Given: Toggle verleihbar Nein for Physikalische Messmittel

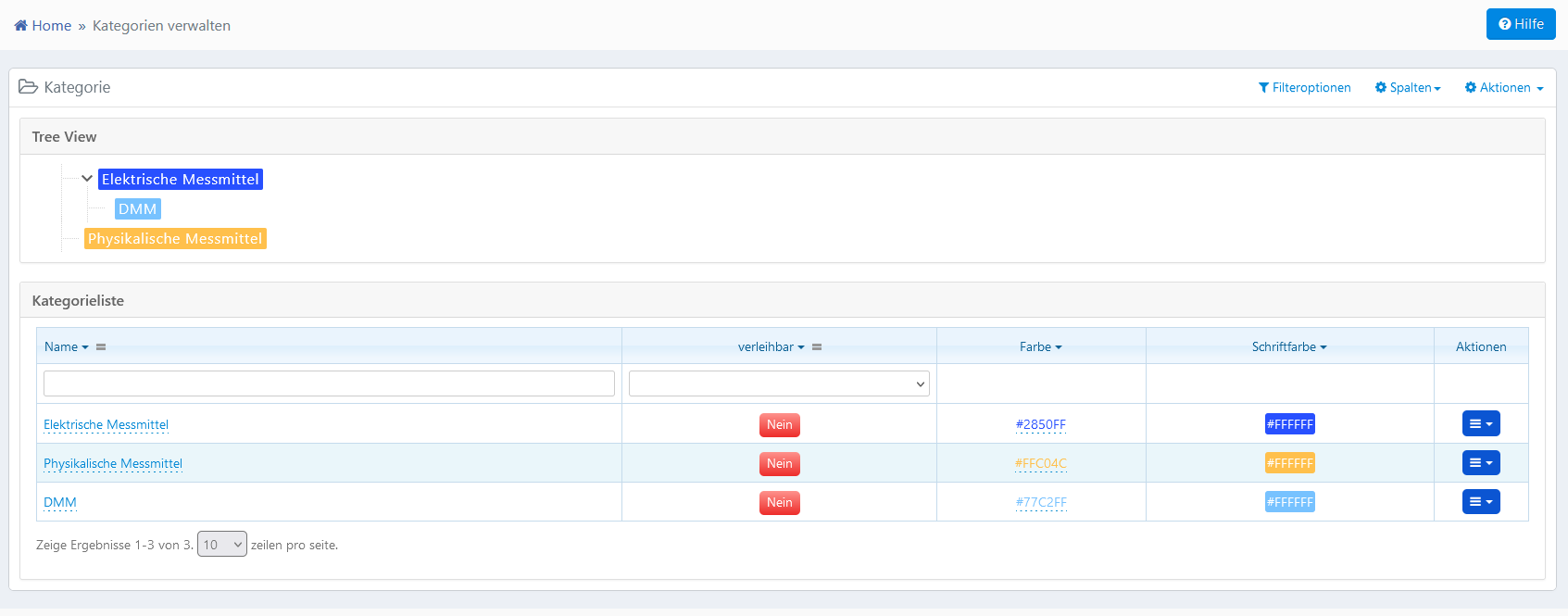Looking at the screenshot, I should tap(779, 464).
